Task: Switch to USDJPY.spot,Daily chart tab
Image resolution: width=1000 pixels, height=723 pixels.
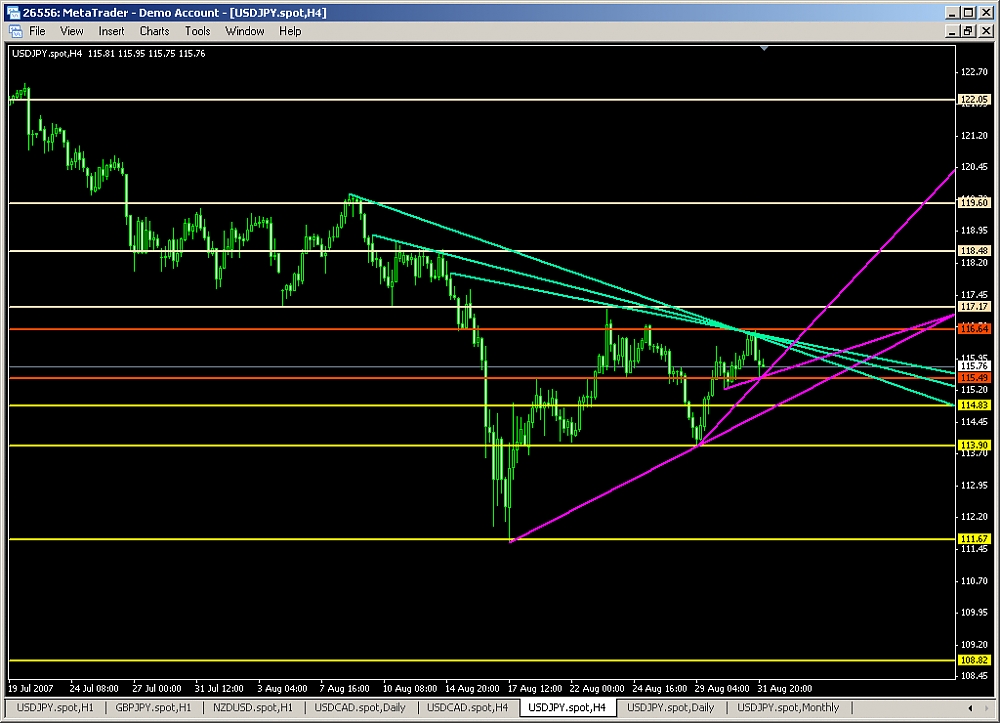Action: [670, 707]
